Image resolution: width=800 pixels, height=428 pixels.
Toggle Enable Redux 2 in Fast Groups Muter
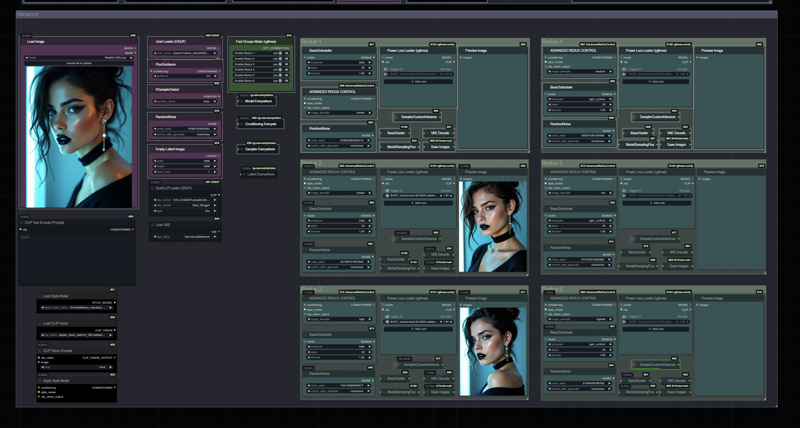coord(280,59)
